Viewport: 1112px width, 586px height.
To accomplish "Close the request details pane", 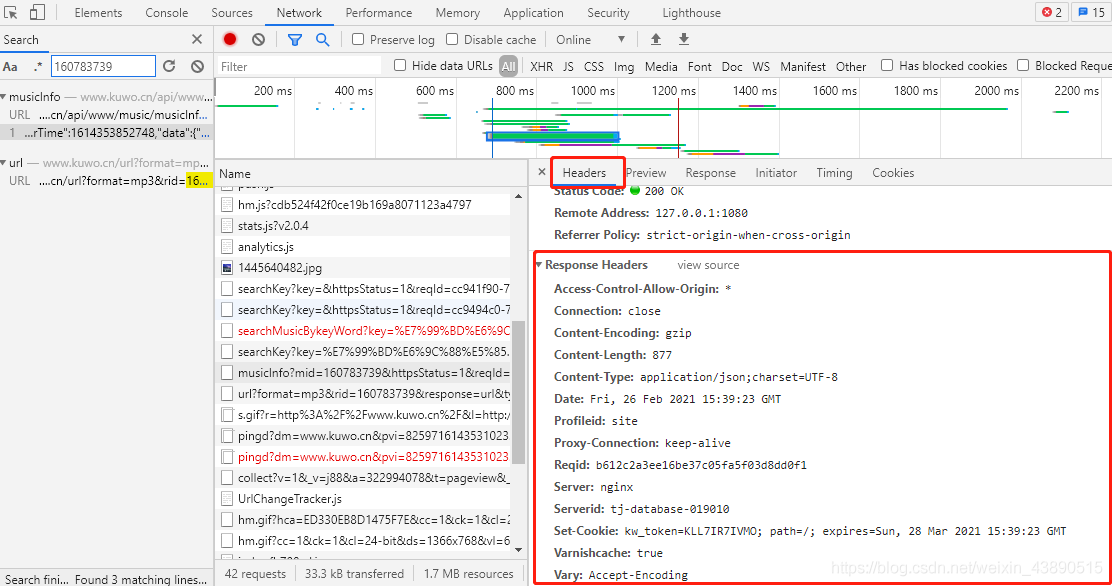I will (542, 172).
